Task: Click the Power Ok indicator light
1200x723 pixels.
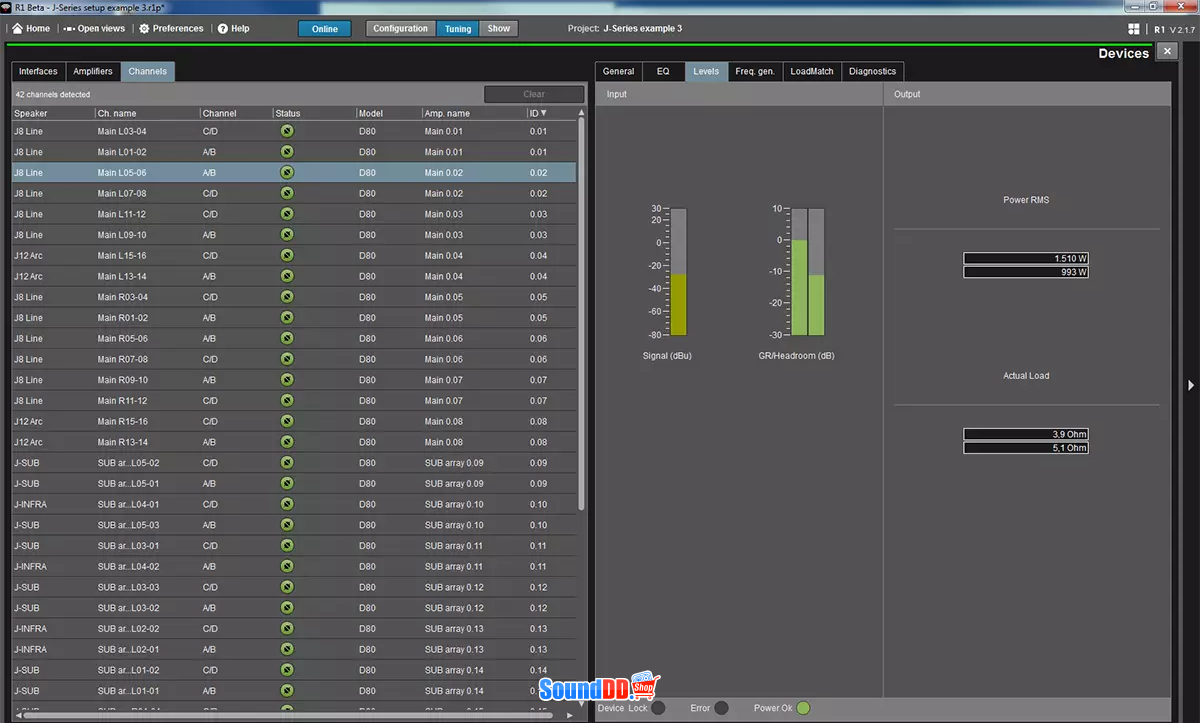Action: click(802, 708)
